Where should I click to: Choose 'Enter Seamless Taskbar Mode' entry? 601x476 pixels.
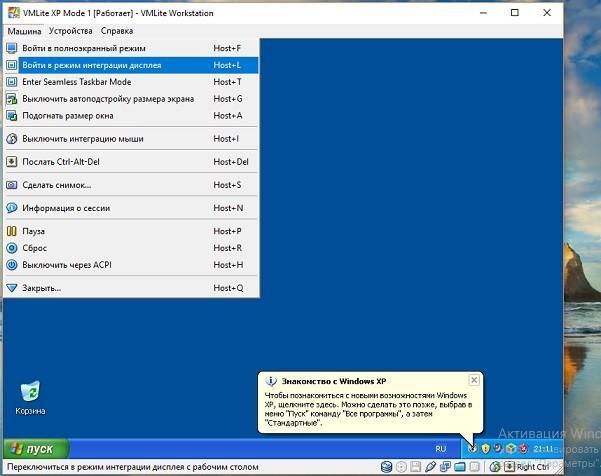pyautogui.click(x=131, y=82)
